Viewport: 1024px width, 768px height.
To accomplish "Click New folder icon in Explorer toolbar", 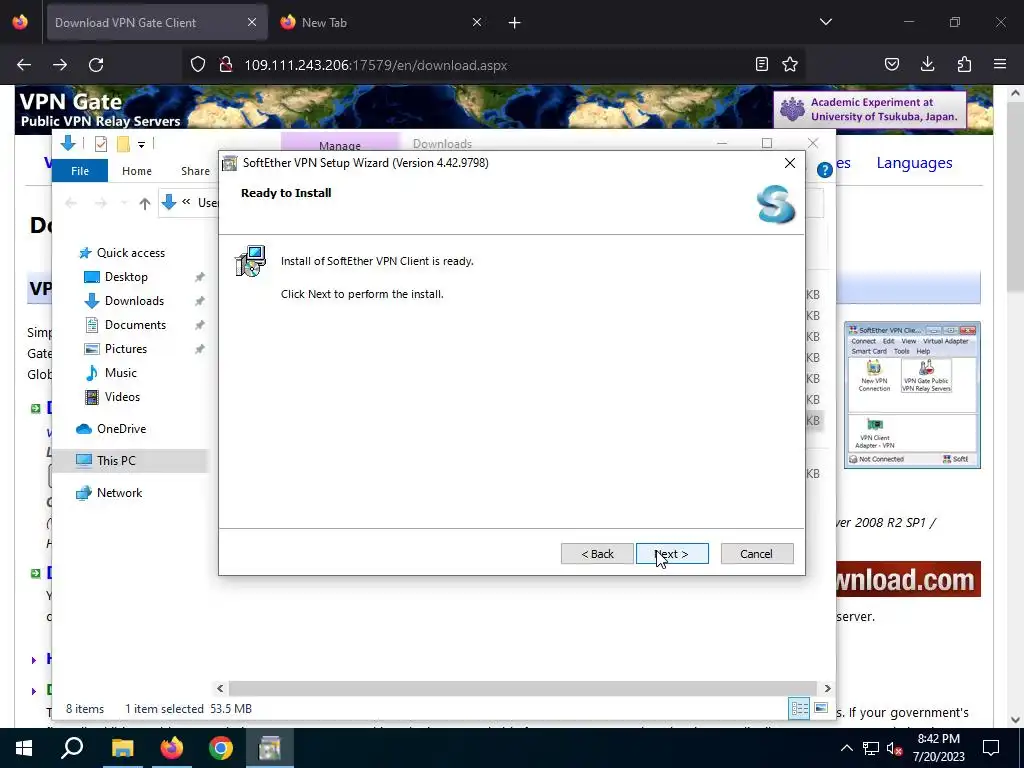I will 123,144.
